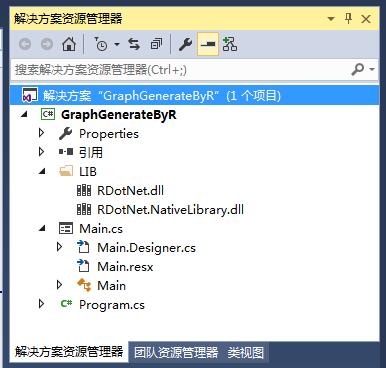Select the LIB folder

(x=88, y=172)
